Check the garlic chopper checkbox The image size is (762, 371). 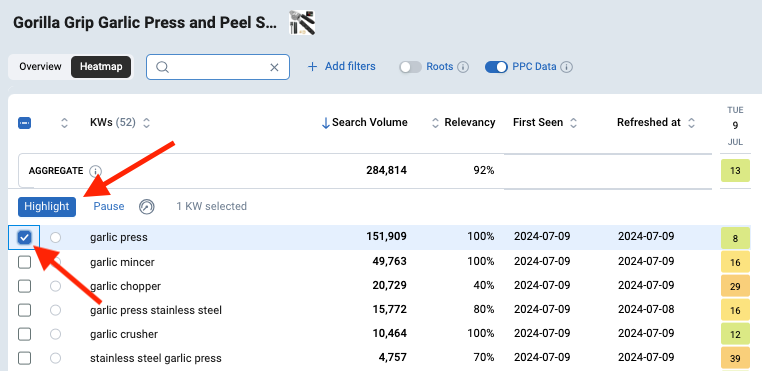[24, 286]
